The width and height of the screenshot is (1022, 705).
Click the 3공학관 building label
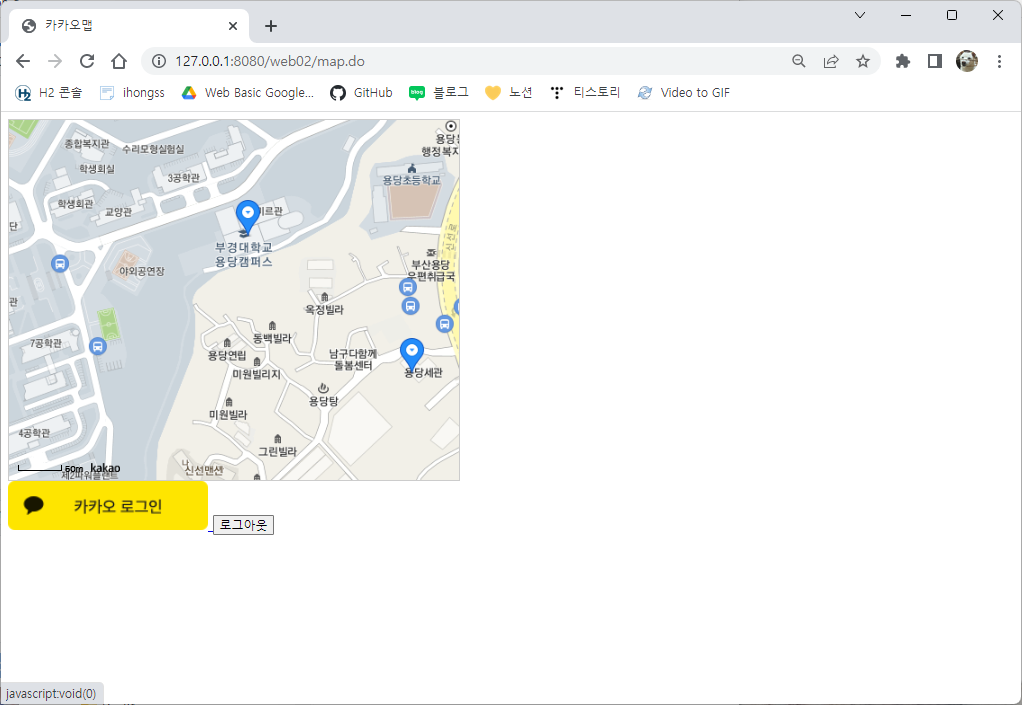pos(184,178)
